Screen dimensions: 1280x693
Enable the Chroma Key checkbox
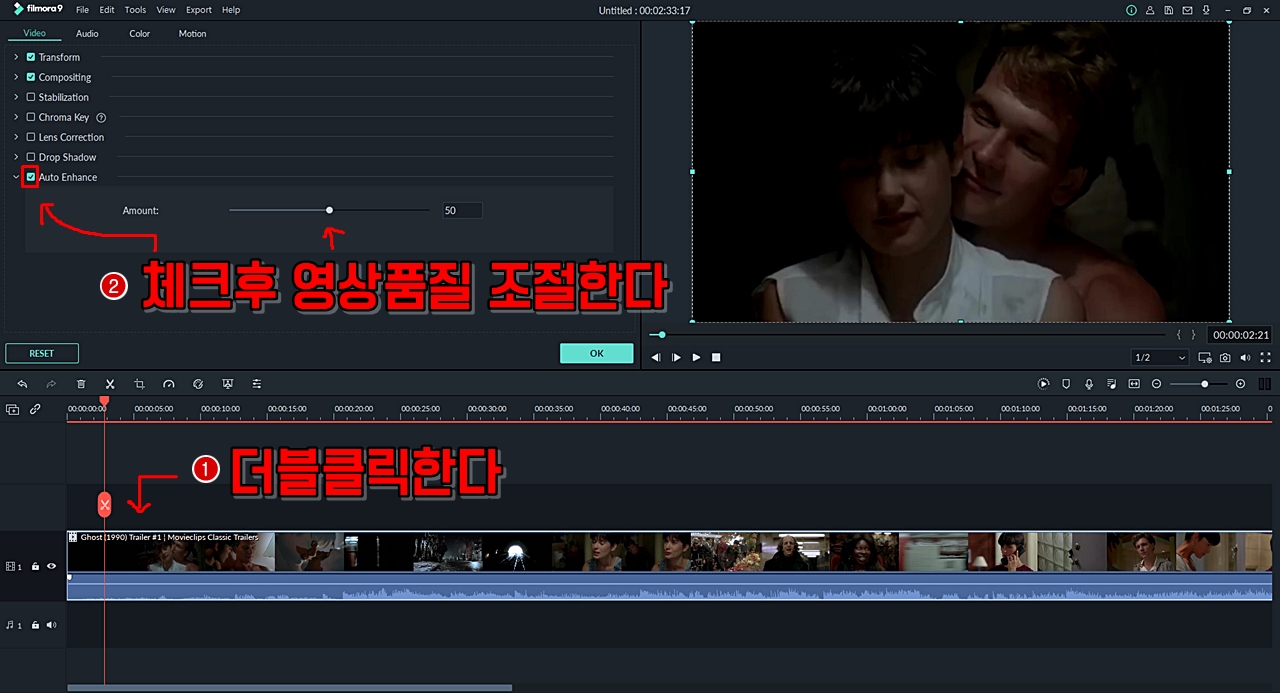(31, 117)
